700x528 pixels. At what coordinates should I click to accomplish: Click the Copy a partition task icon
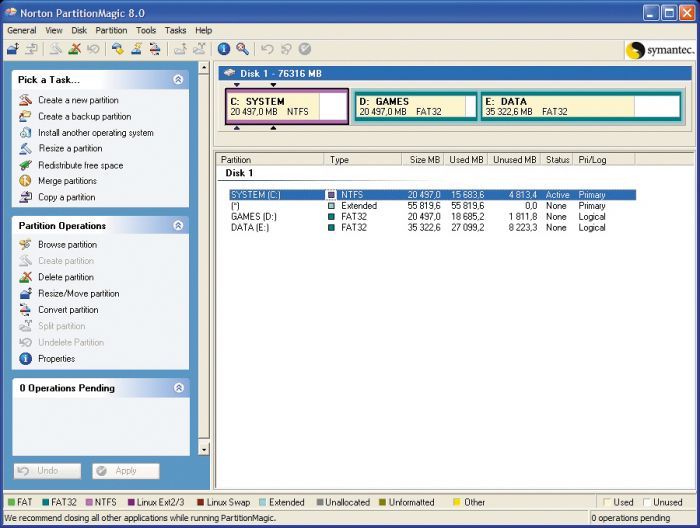point(25,197)
